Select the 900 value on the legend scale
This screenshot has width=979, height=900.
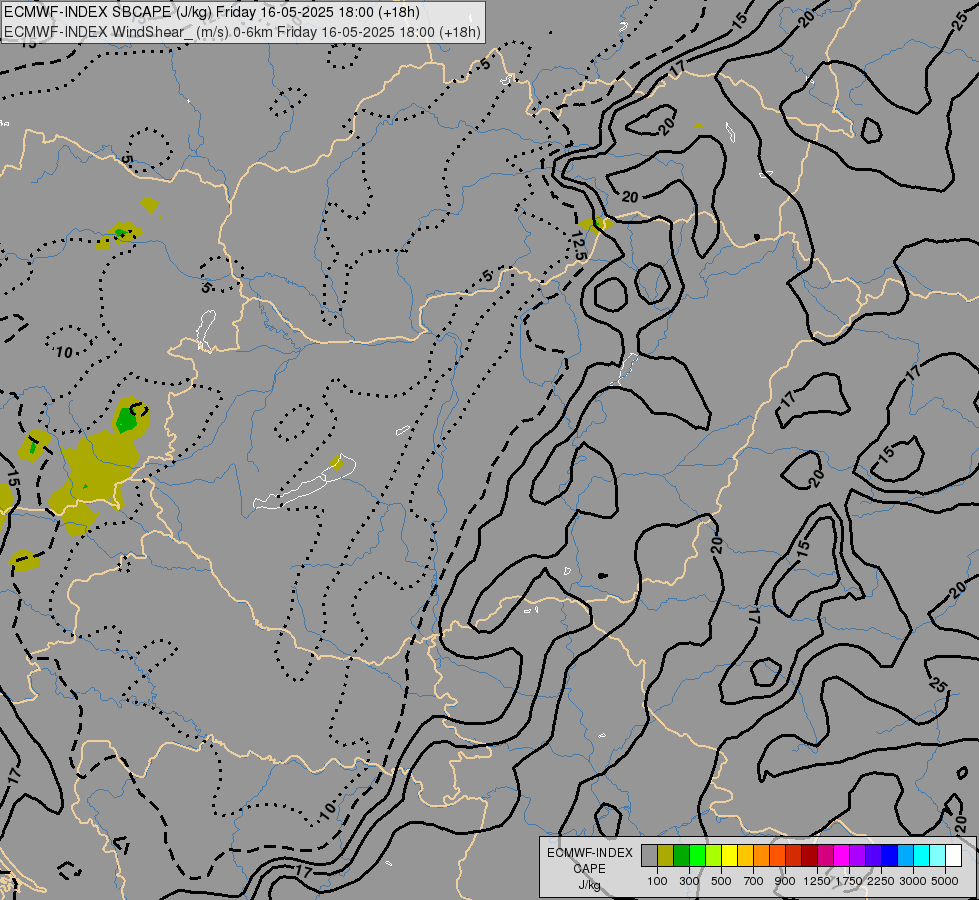click(x=785, y=881)
